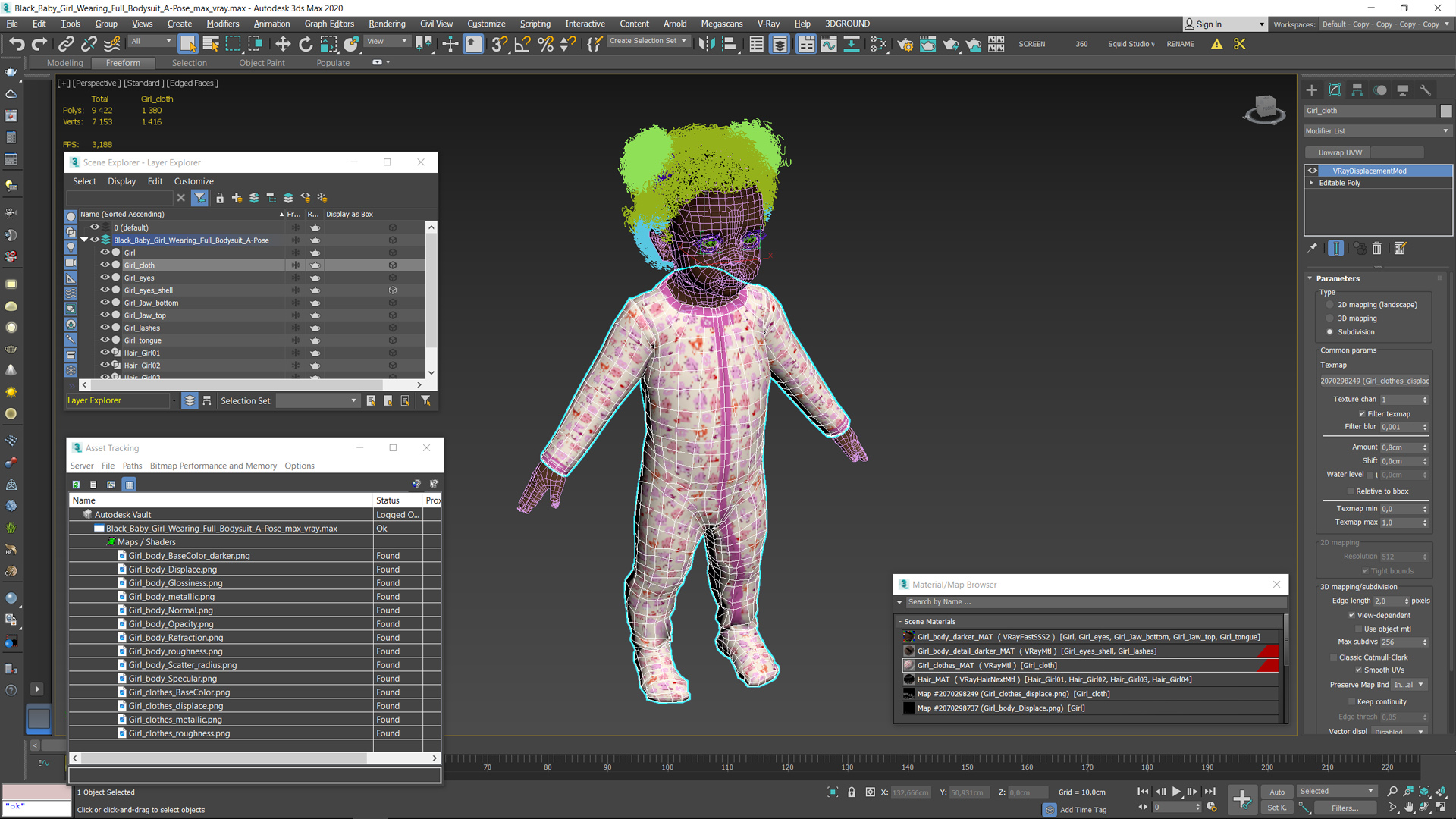Open the Selection Set dropdown in explorer
The width and height of the screenshot is (1456, 819).
coord(317,400)
